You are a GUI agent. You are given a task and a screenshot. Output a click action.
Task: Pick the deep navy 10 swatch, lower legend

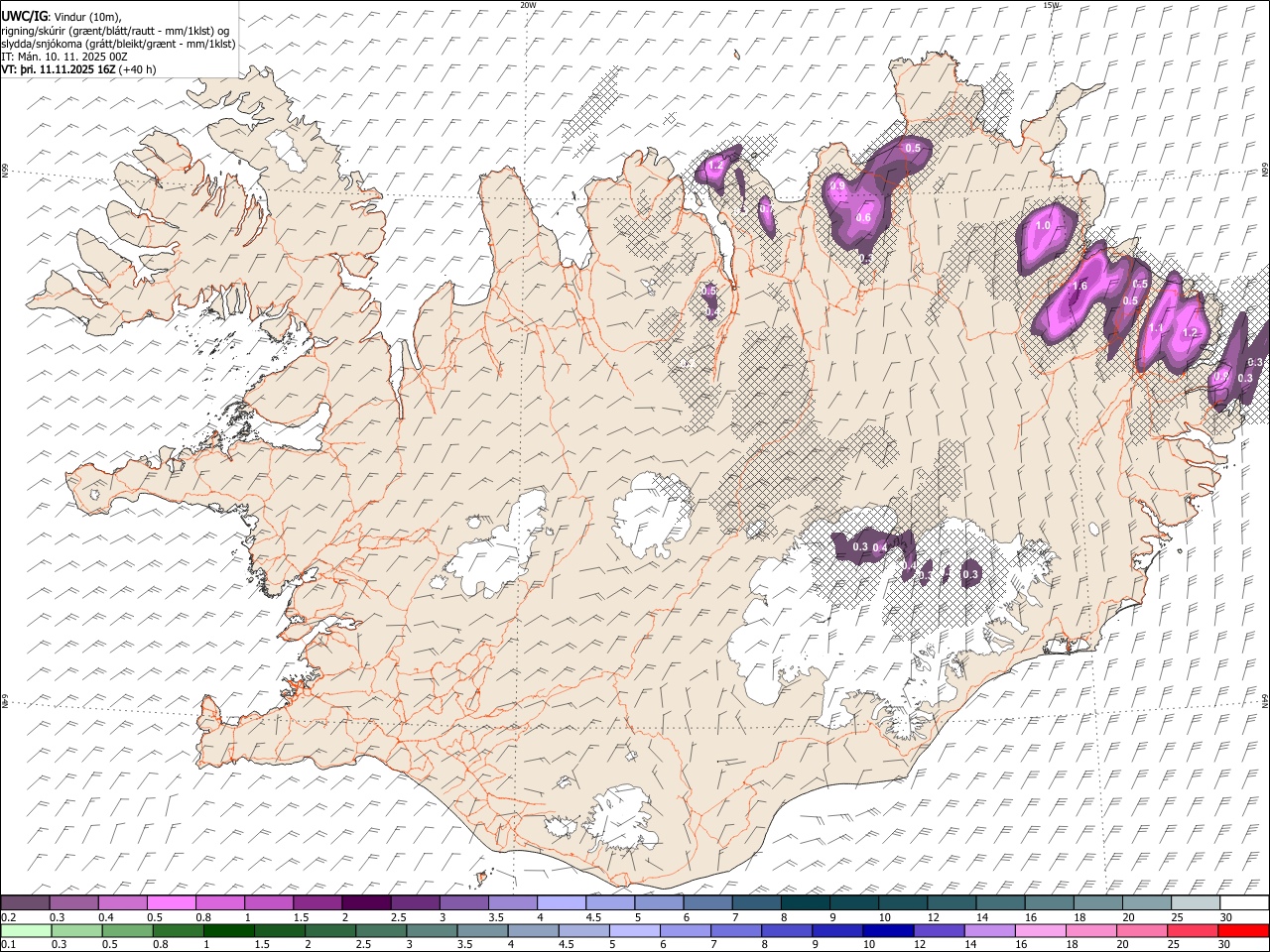tap(888, 931)
